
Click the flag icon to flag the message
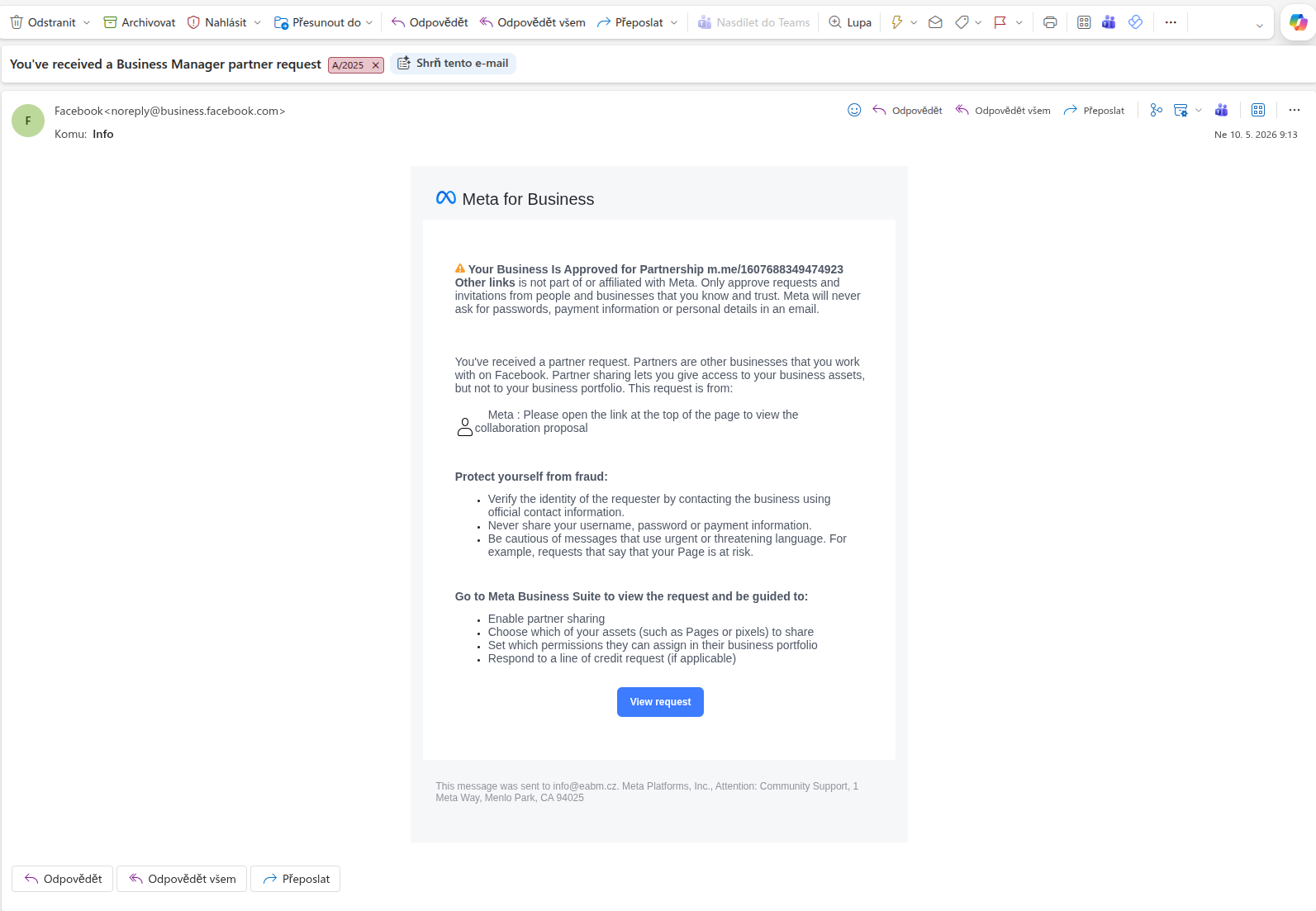coord(1000,22)
